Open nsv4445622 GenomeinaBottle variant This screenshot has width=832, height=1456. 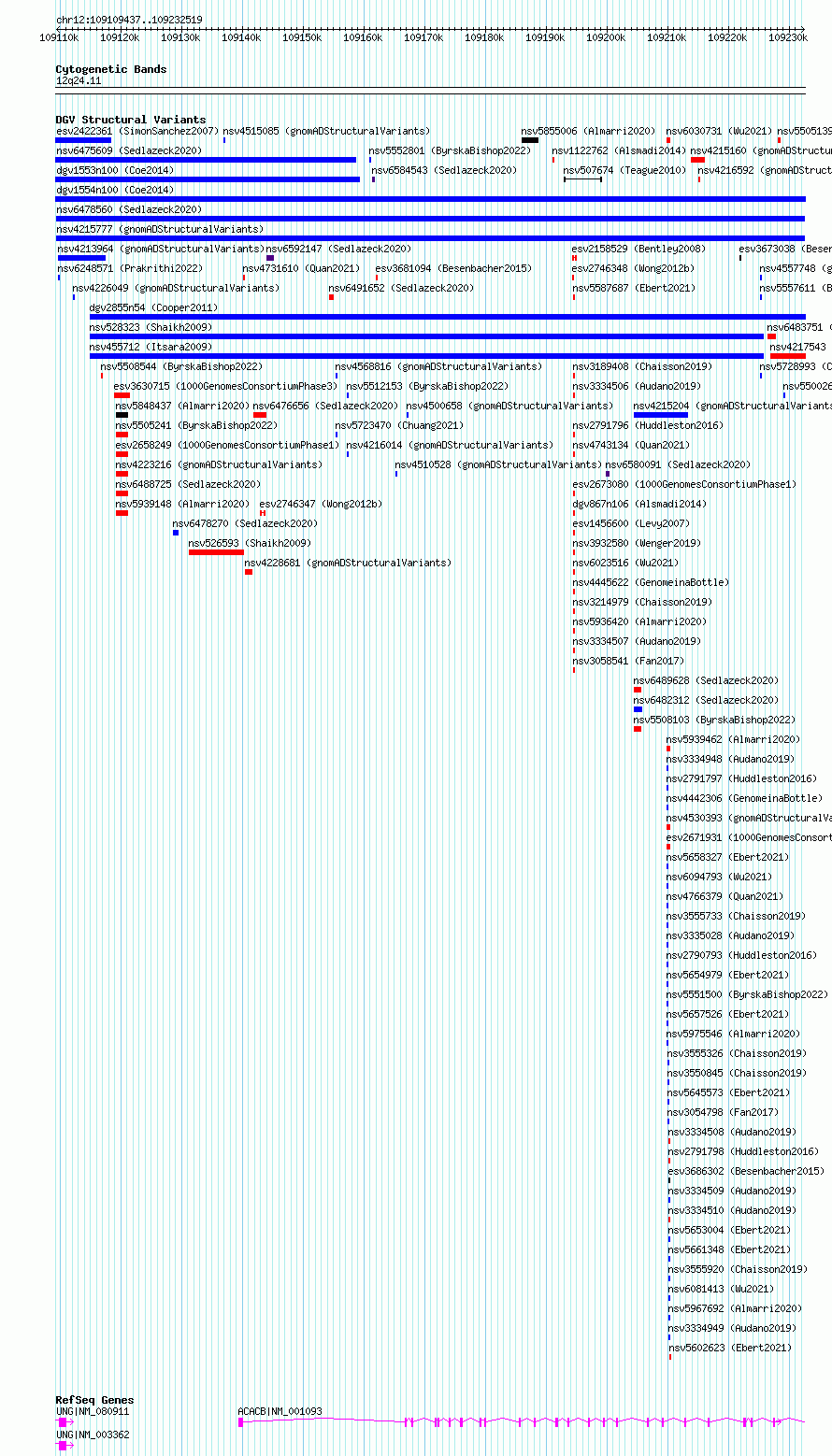(651, 582)
